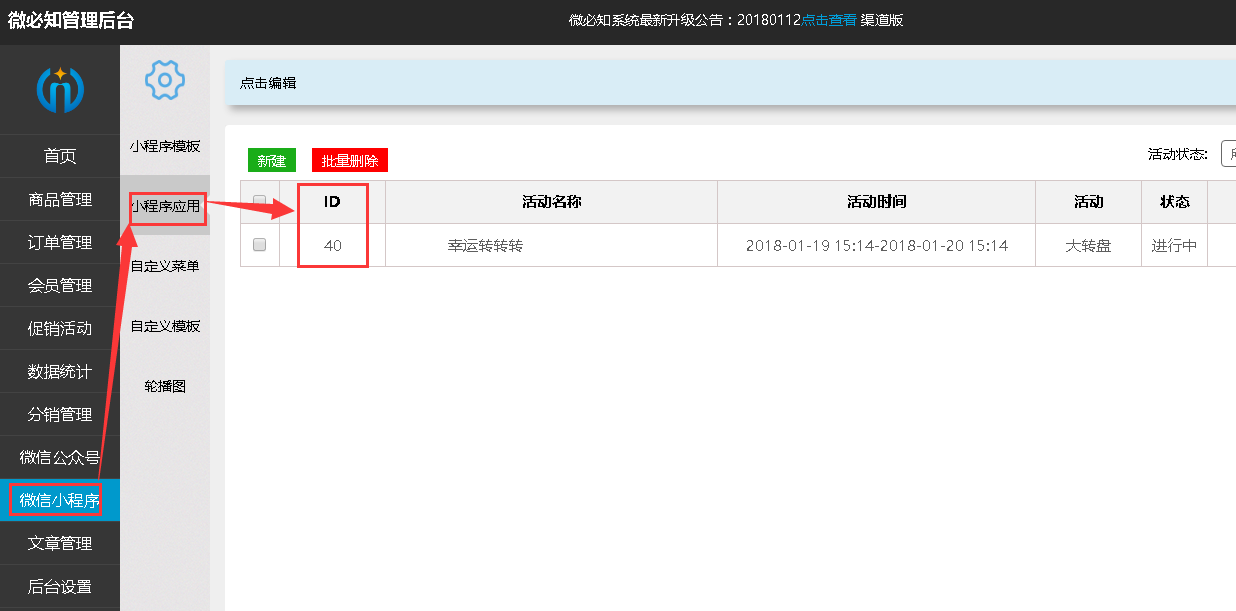Open the 点击查看 announcement link
This screenshot has width=1236, height=611.
coord(829,20)
